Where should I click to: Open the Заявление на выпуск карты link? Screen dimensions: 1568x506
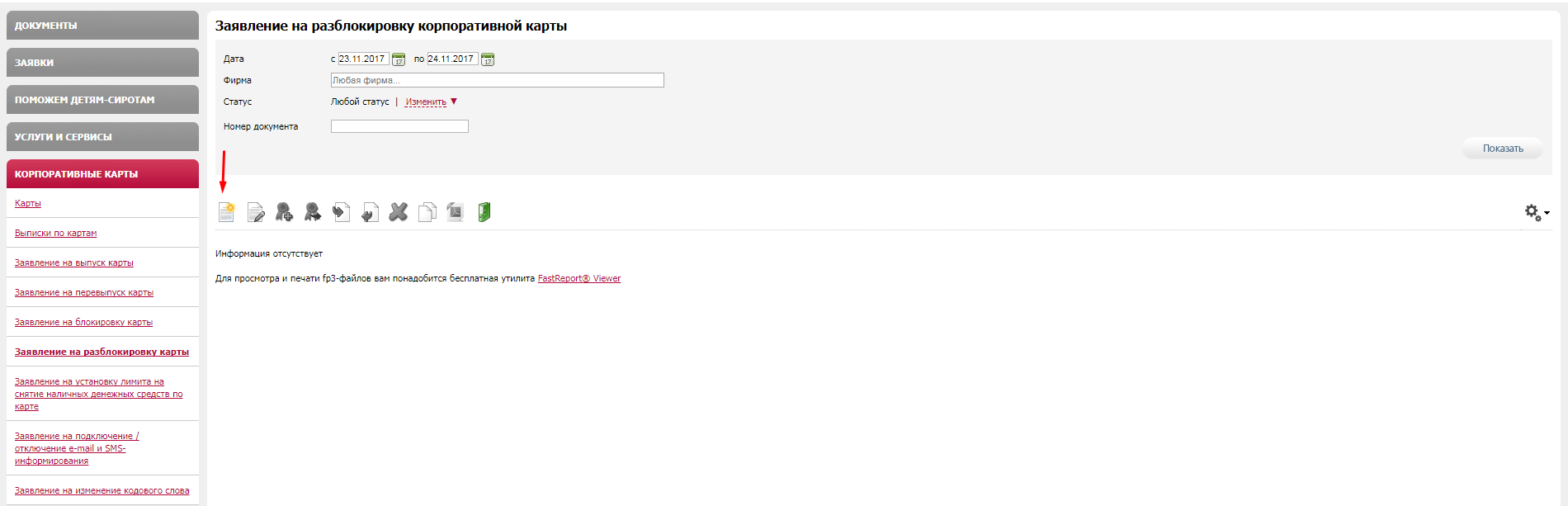pos(74,262)
